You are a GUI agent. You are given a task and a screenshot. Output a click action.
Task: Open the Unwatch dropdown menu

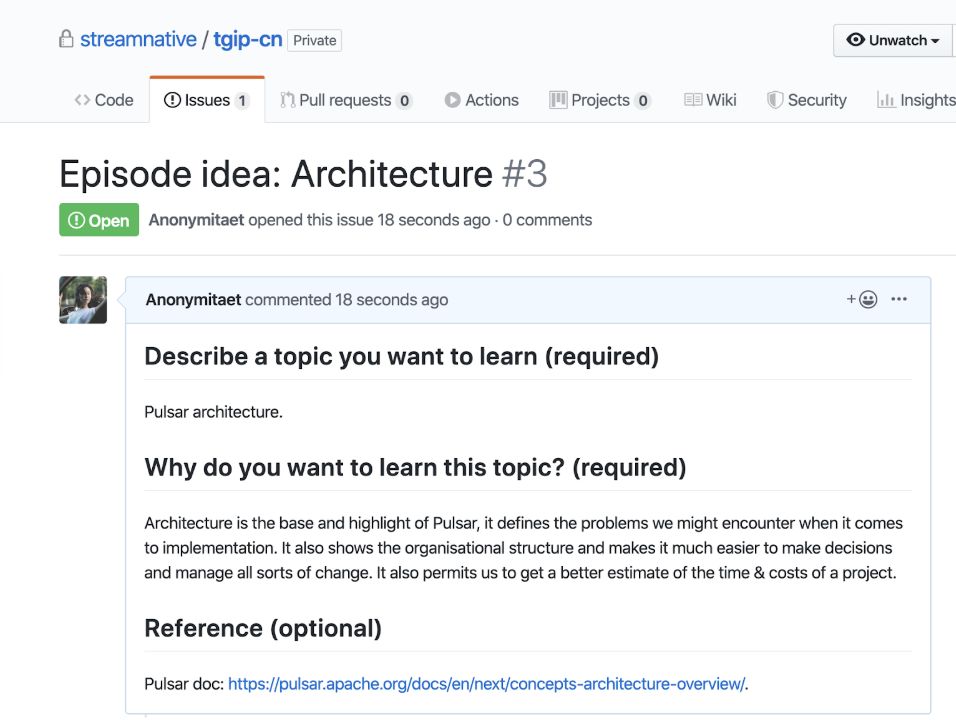(x=893, y=40)
